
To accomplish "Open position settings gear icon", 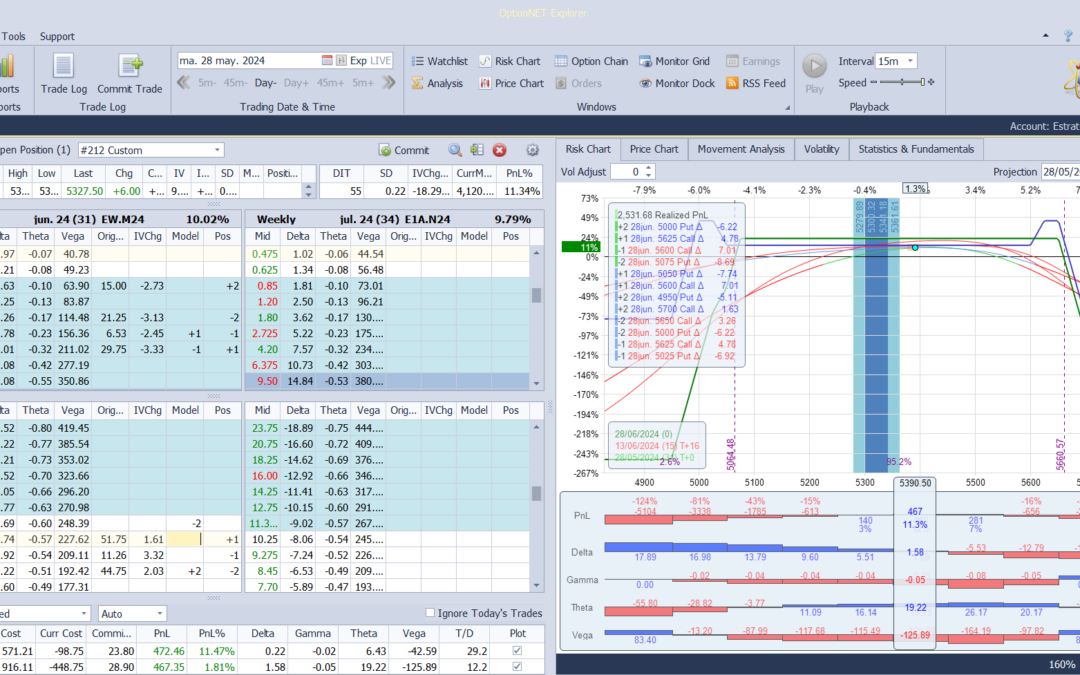I will (532, 150).
